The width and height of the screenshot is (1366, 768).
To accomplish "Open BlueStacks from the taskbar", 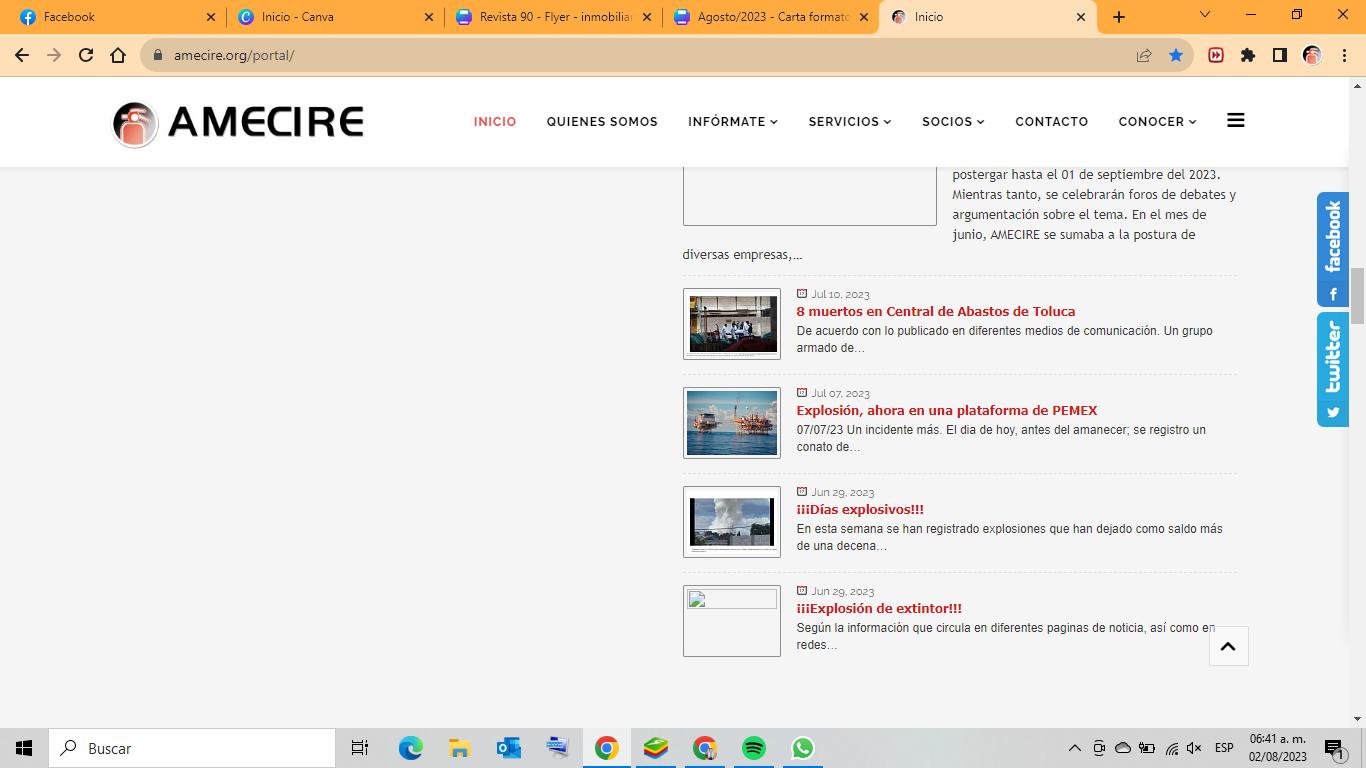I will [656, 748].
